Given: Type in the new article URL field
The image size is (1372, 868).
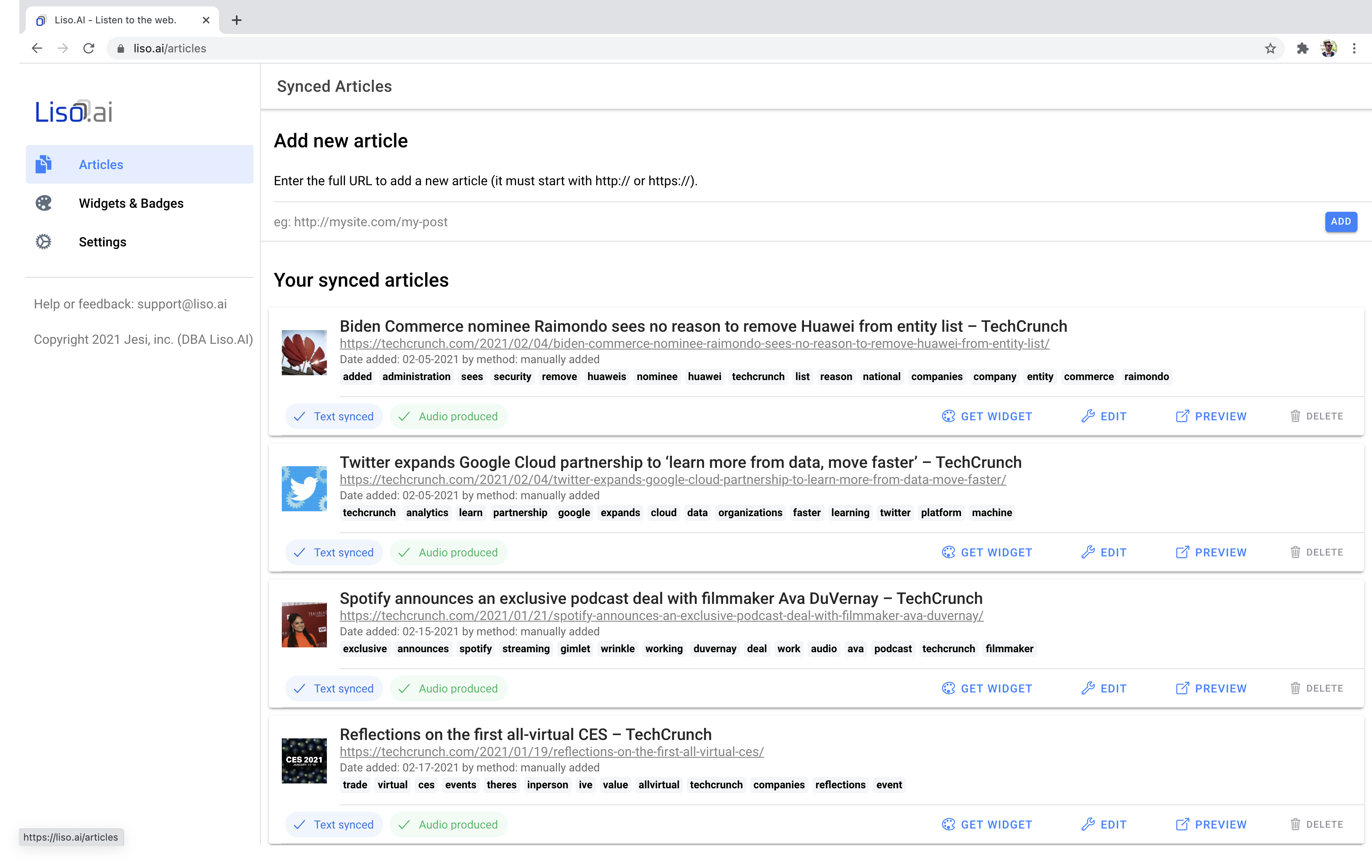Looking at the screenshot, I should coord(792,222).
